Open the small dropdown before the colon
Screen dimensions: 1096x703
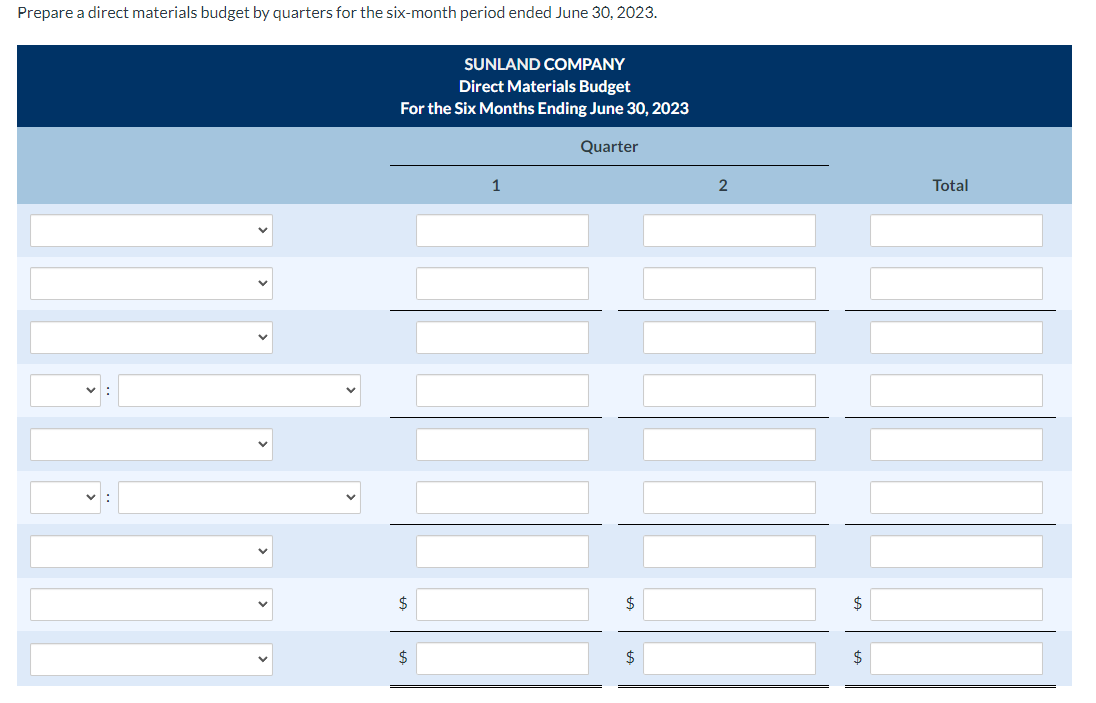pyautogui.click(x=65, y=390)
